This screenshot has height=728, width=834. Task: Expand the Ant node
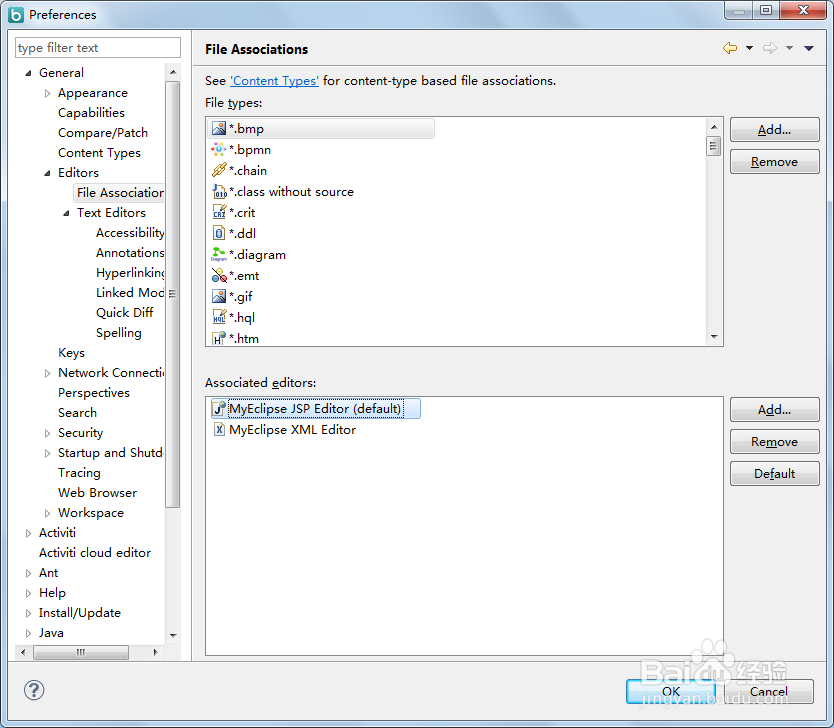click(x=28, y=573)
